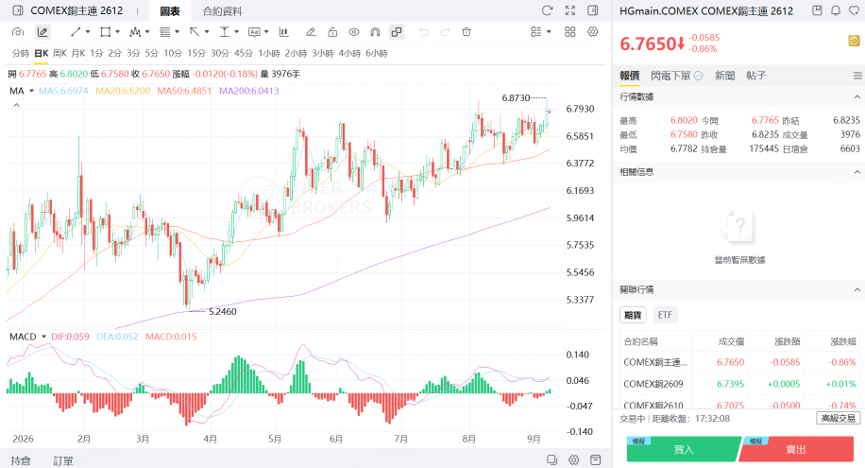865x468 pixels.
Task: Open Fibonacci lines options arrow
Action: click(x=177, y=32)
